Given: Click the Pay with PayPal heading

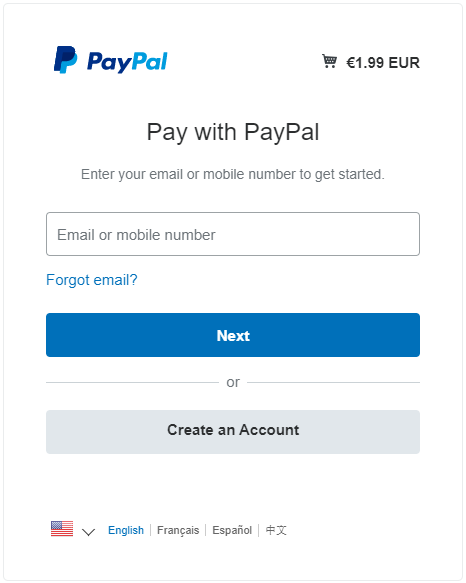Looking at the screenshot, I should 233,132.
